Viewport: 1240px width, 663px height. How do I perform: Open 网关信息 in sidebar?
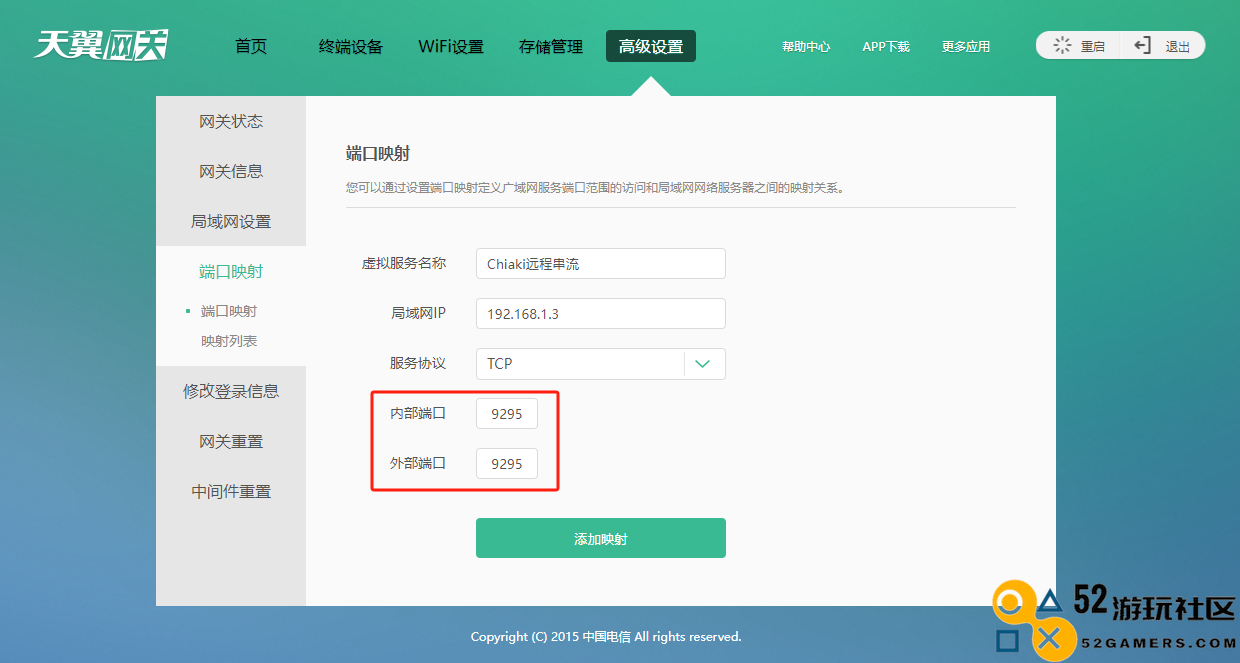(231, 171)
